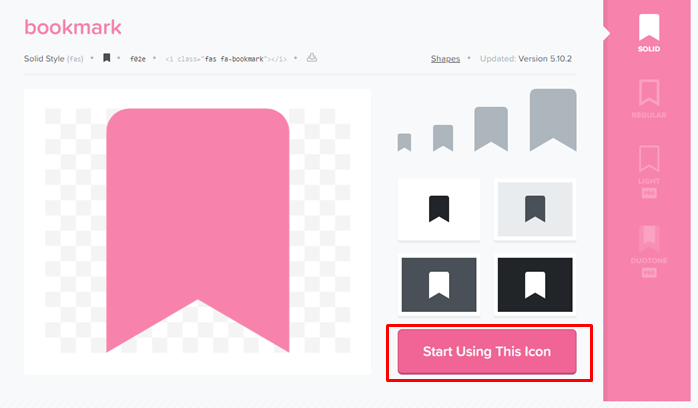Select the Solid style tab
Screen dimensions: 698x408
tap(649, 33)
